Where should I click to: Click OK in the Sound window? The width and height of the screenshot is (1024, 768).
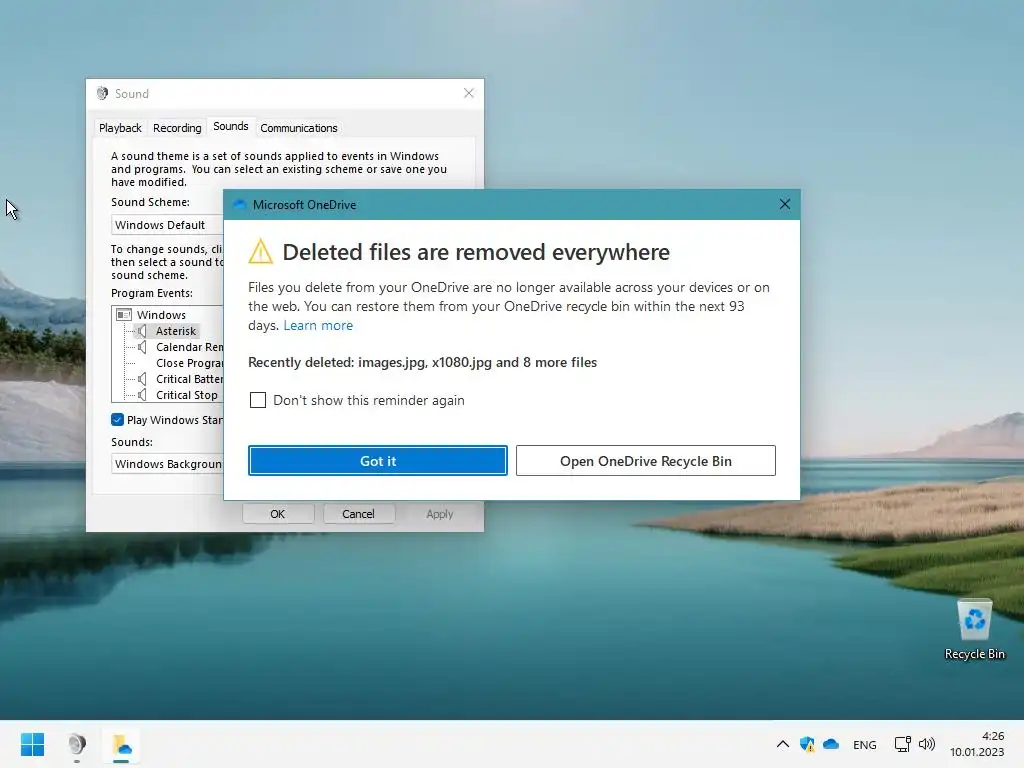[x=278, y=514]
